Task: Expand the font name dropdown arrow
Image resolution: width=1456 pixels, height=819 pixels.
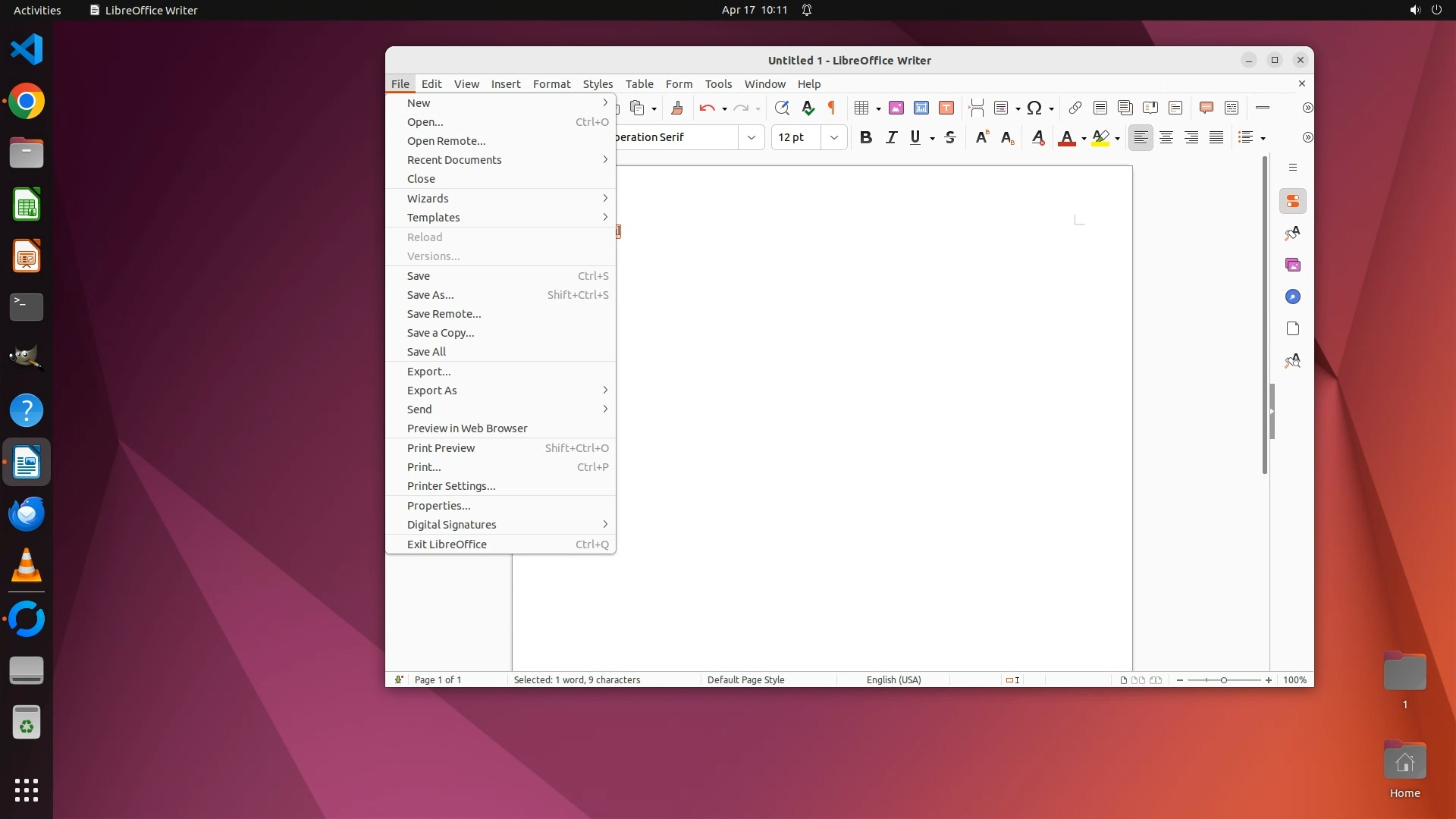Action: [751, 137]
